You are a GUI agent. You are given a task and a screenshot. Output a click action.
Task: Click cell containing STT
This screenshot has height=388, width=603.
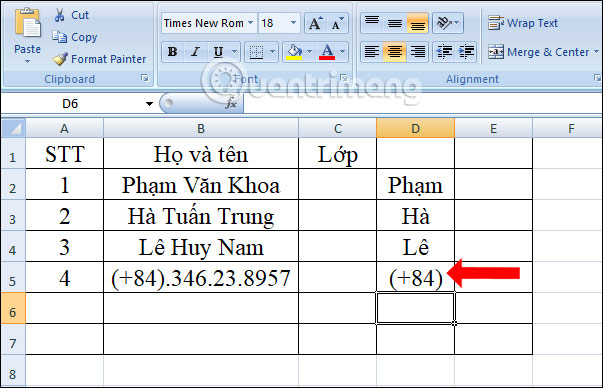coord(64,154)
